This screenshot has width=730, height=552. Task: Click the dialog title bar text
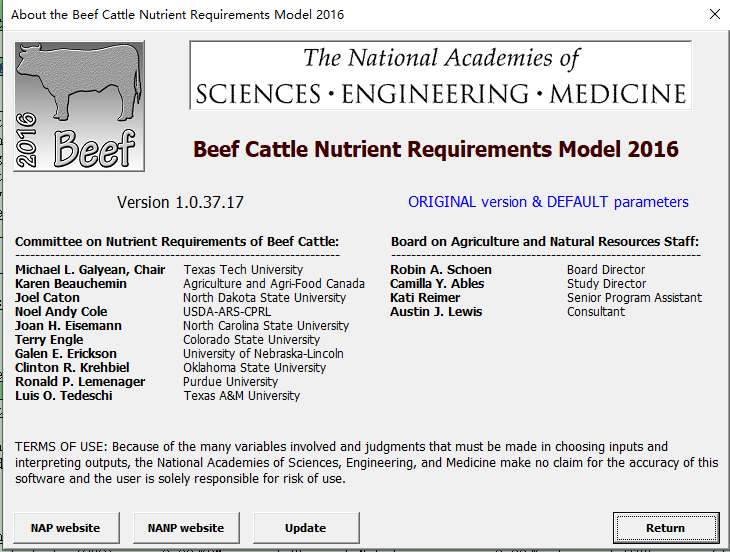(177, 14)
